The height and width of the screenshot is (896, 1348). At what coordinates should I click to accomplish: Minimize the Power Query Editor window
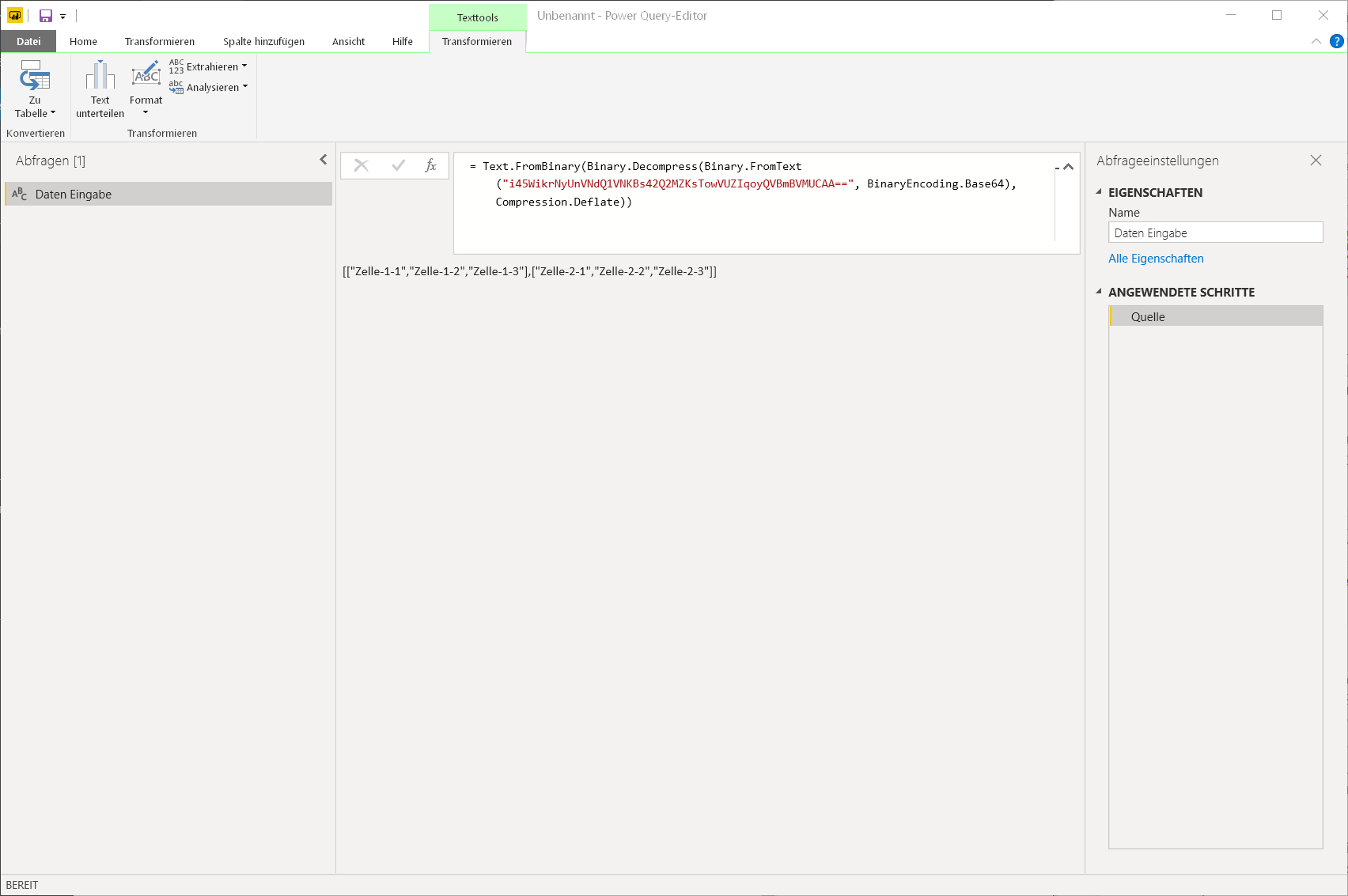[1231, 15]
